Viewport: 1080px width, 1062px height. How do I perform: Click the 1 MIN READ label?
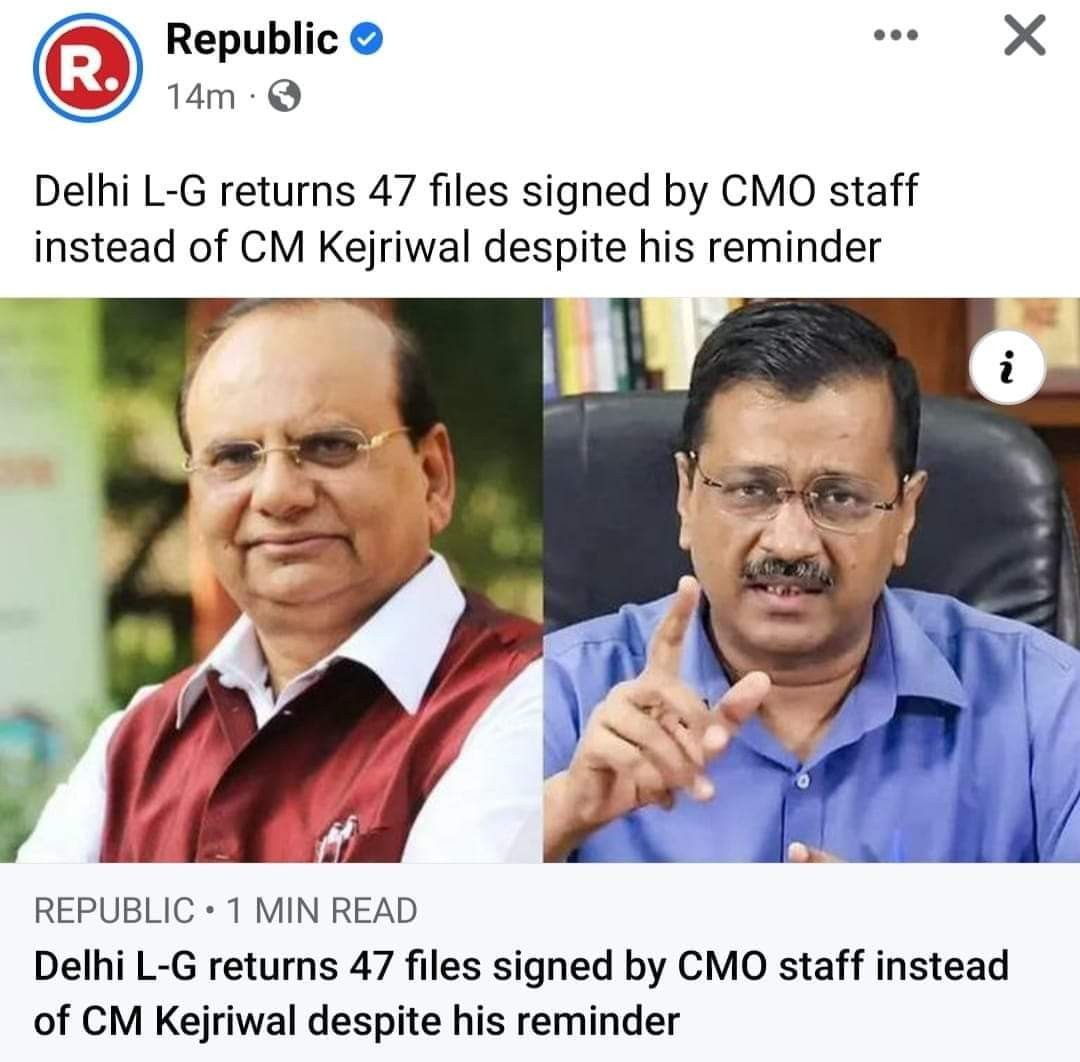[322, 910]
